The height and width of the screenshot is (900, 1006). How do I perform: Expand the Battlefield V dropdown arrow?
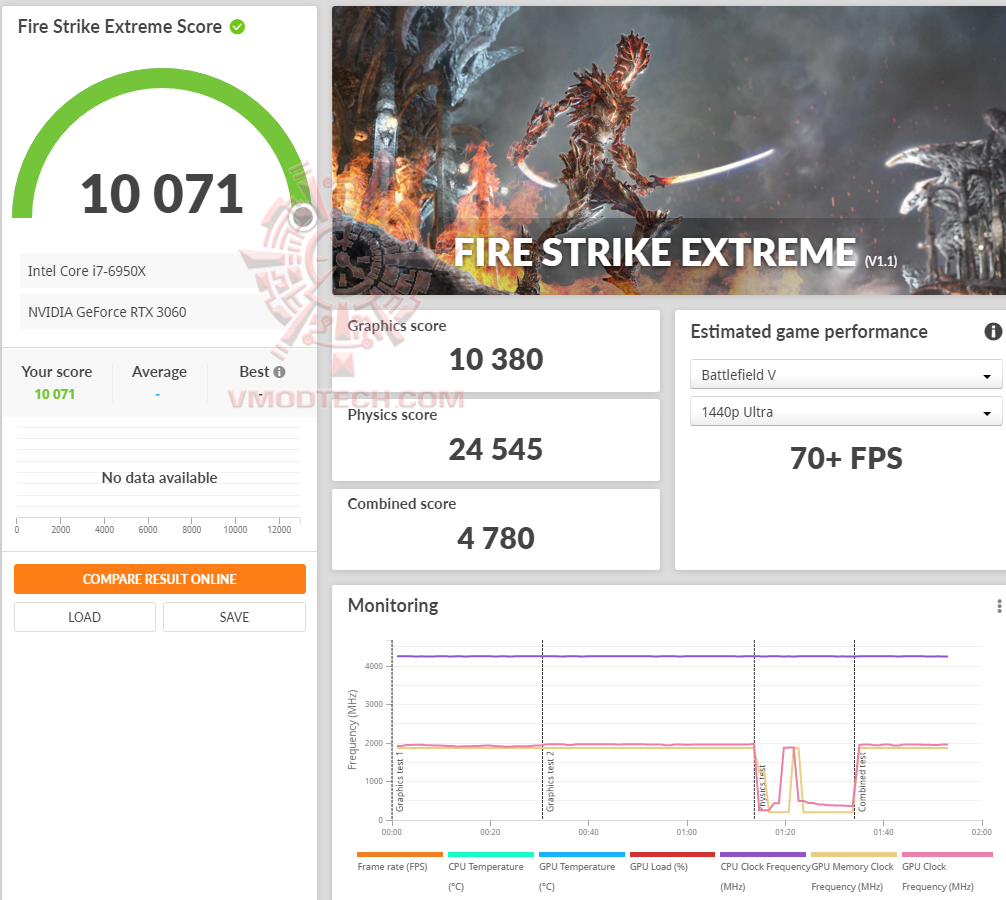[988, 374]
